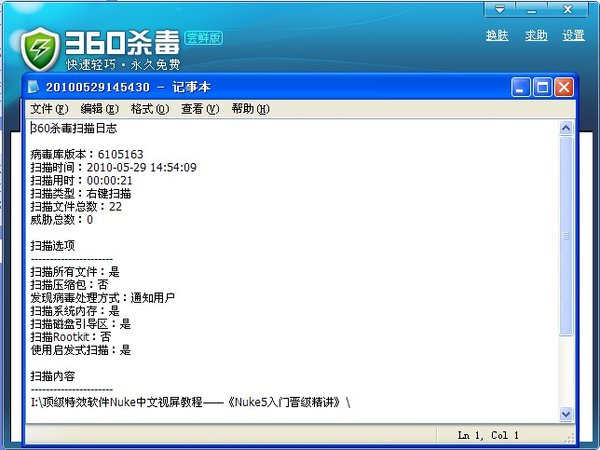This screenshot has width=600, height=450.
Task: Close the Notepad window
Action: [x=564, y=87]
